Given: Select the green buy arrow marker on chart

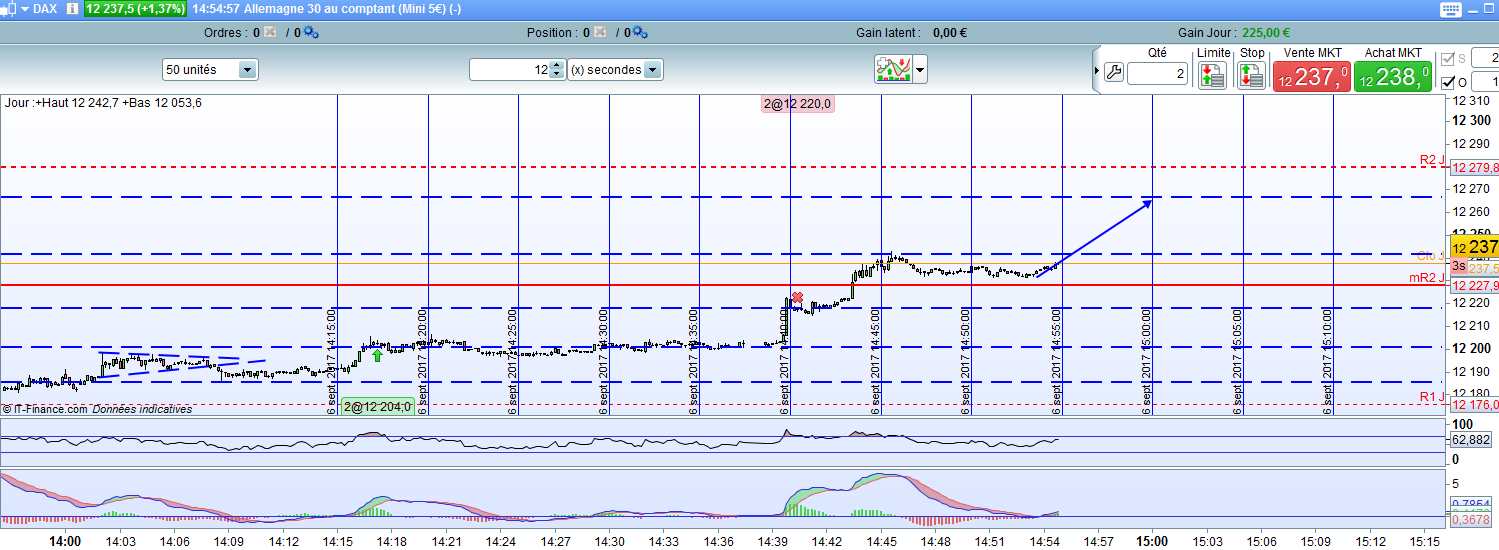Looking at the screenshot, I should click(377, 354).
